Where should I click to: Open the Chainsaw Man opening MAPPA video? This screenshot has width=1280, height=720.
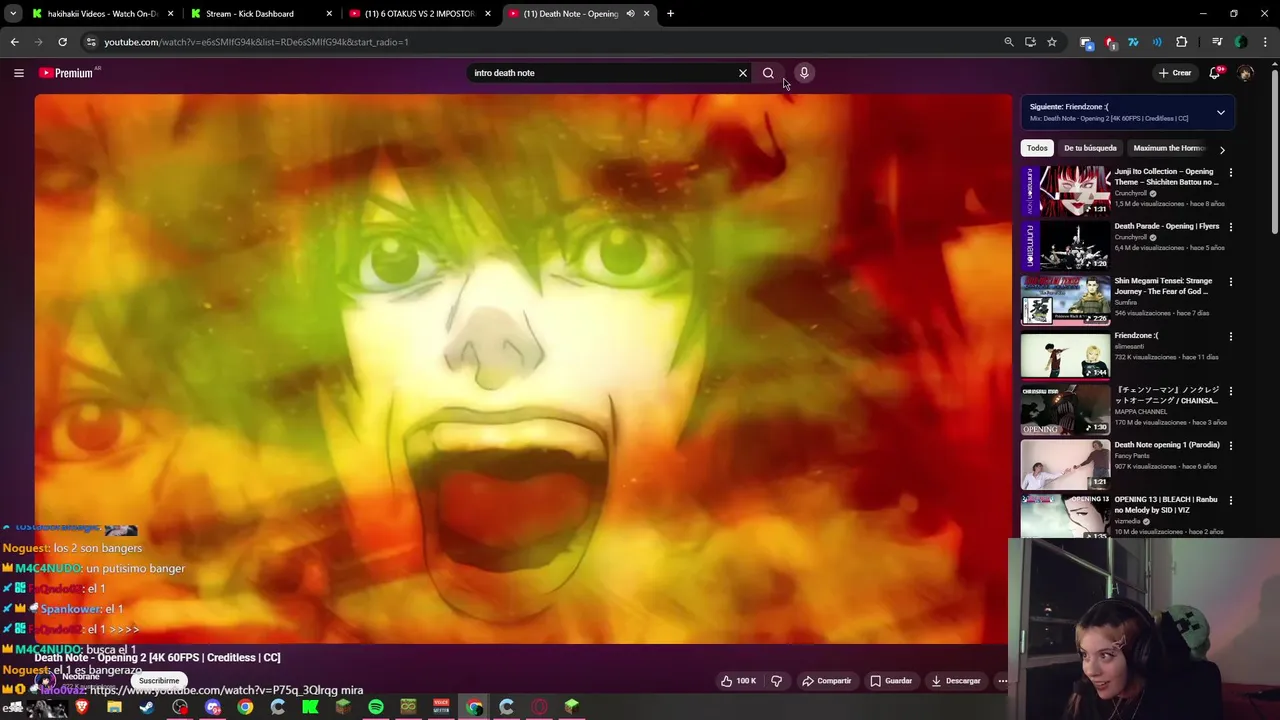coord(1125,410)
